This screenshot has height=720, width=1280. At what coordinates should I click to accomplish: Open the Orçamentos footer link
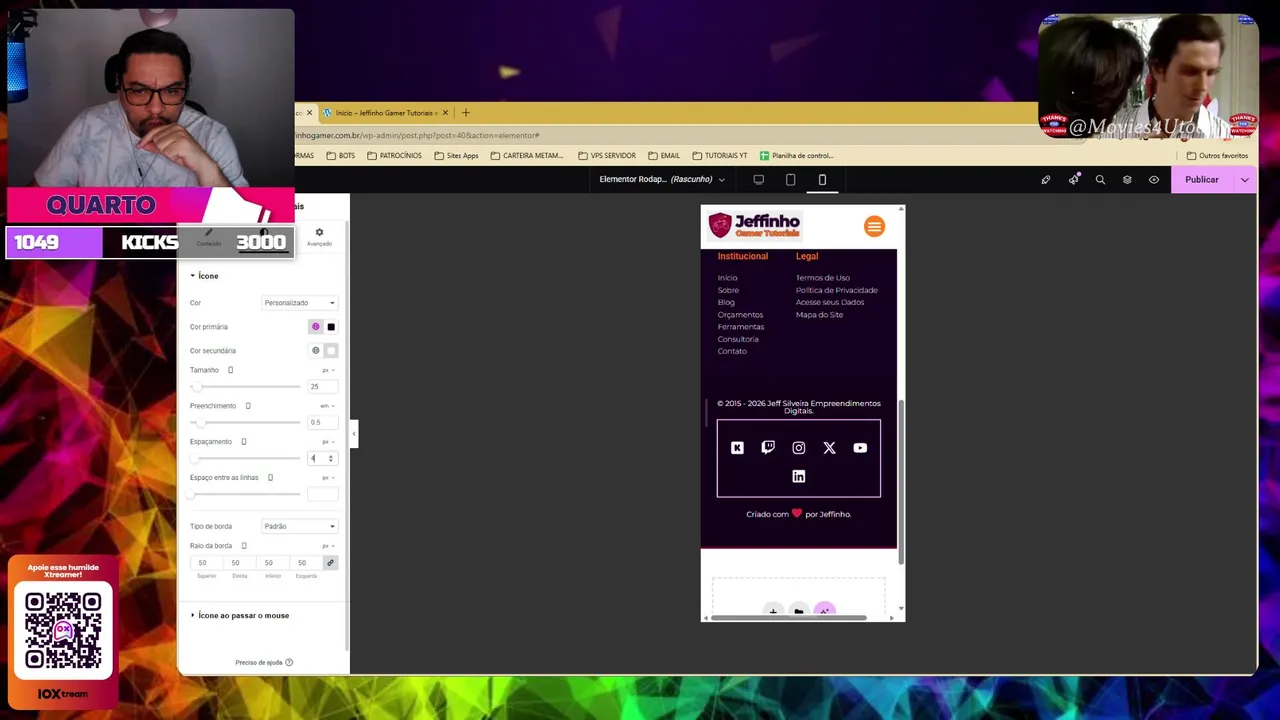[740, 315]
